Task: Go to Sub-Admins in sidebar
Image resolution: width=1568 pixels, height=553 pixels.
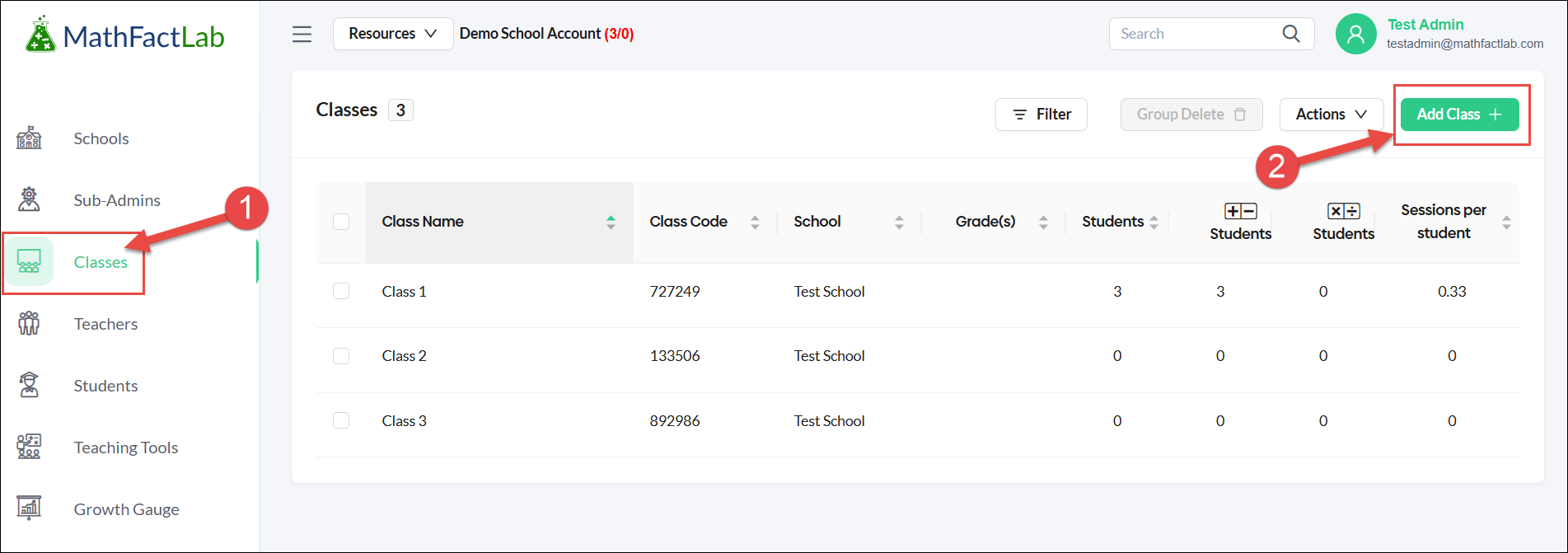Action: (x=117, y=200)
